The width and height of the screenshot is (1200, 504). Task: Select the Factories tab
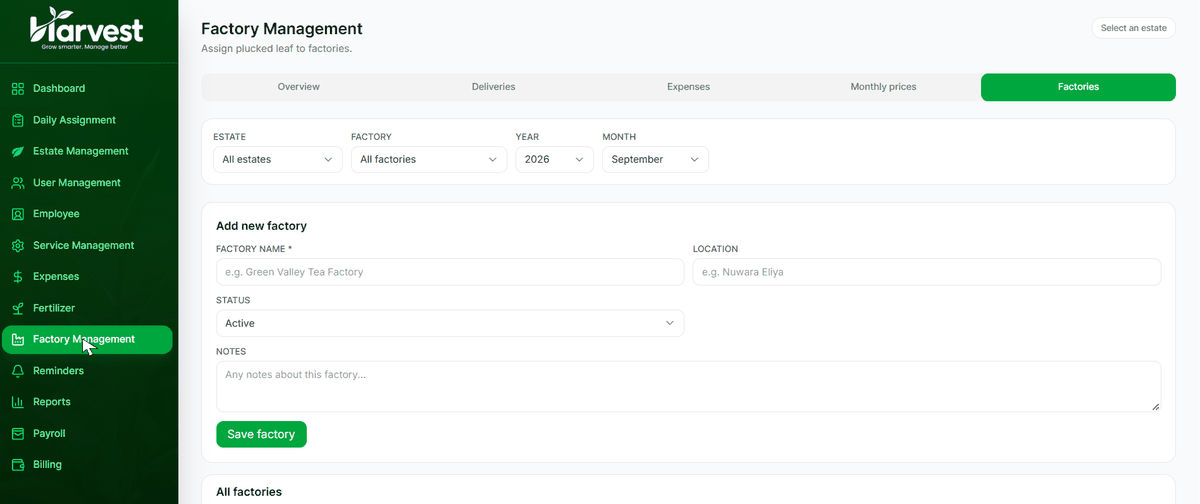[1078, 87]
